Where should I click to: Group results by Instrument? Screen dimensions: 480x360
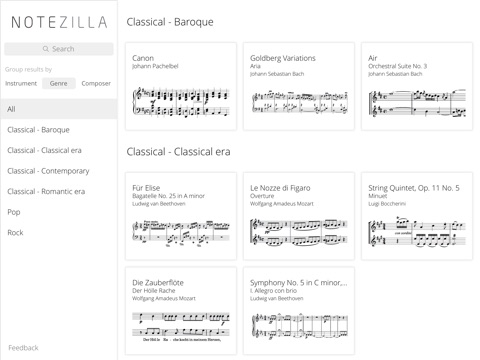pos(21,83)
